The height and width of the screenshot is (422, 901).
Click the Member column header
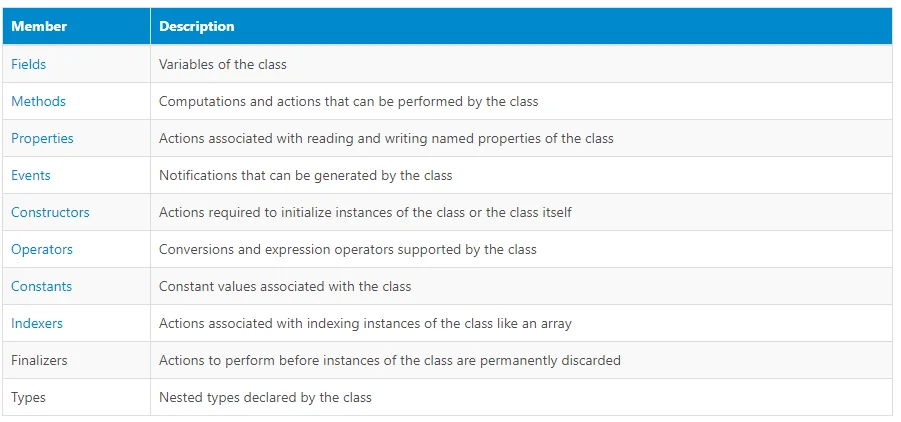[x=37, y=27]
